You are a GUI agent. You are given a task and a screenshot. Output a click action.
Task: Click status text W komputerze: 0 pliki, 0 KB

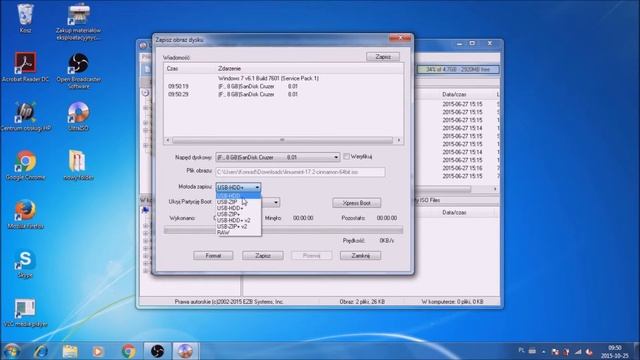[452, 302]
